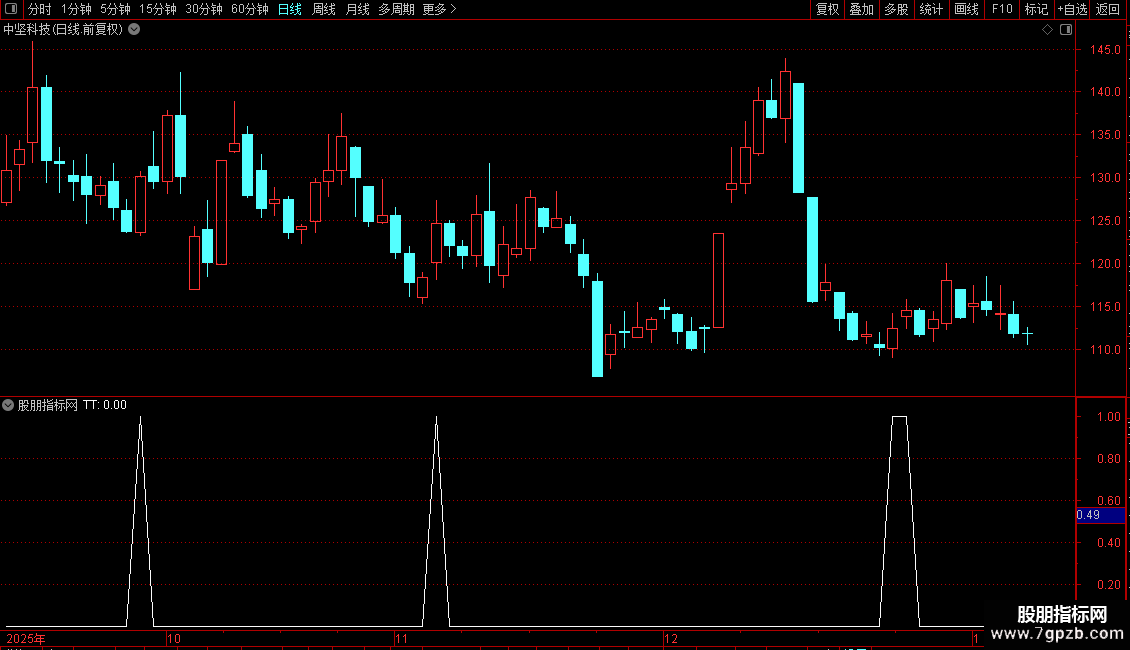Viewport: 1130px width, 650px height.
Task: Open F10 company information
Action: coord(1002,9)
